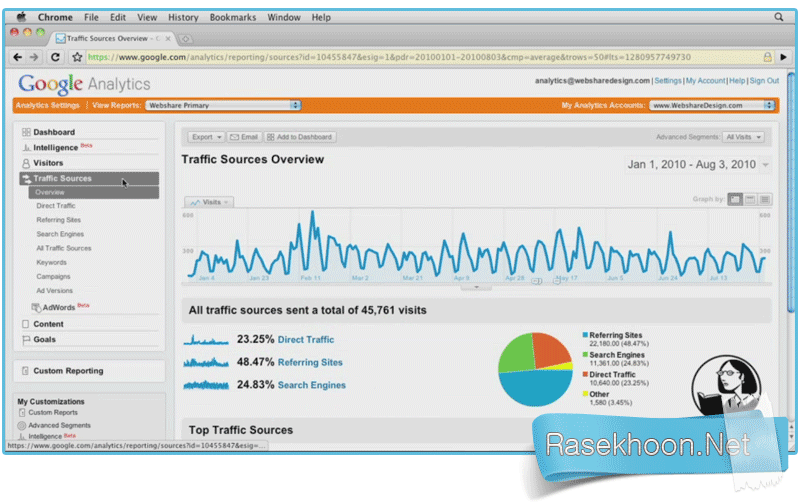This screenshot has width=800, height=504.
Task: Open the My Account link
Action: click(x=705, y=81)
